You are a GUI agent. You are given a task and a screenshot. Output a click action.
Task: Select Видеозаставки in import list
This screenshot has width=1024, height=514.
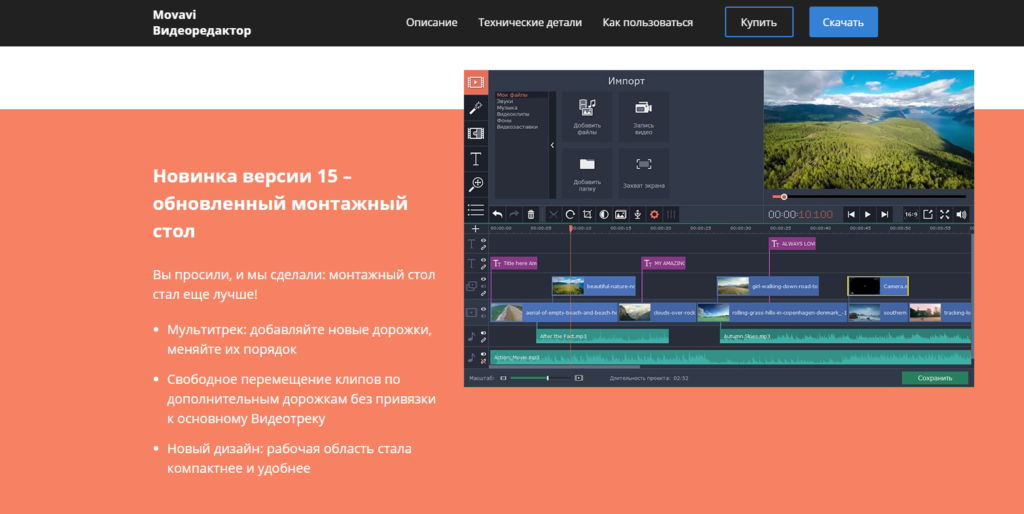pyautogui.click(x=517, y=127)
